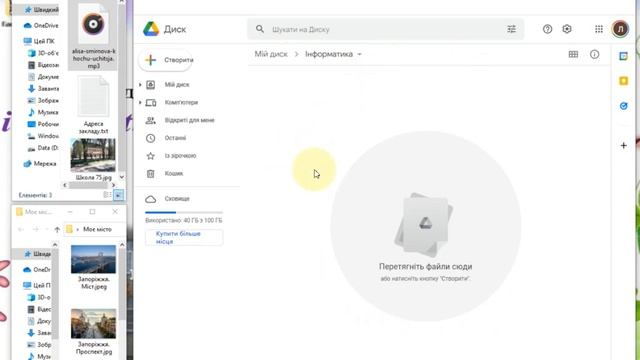Open Цей ПК in upper Explorer window
Screen dimensions: 640x360
click(39, 41)
